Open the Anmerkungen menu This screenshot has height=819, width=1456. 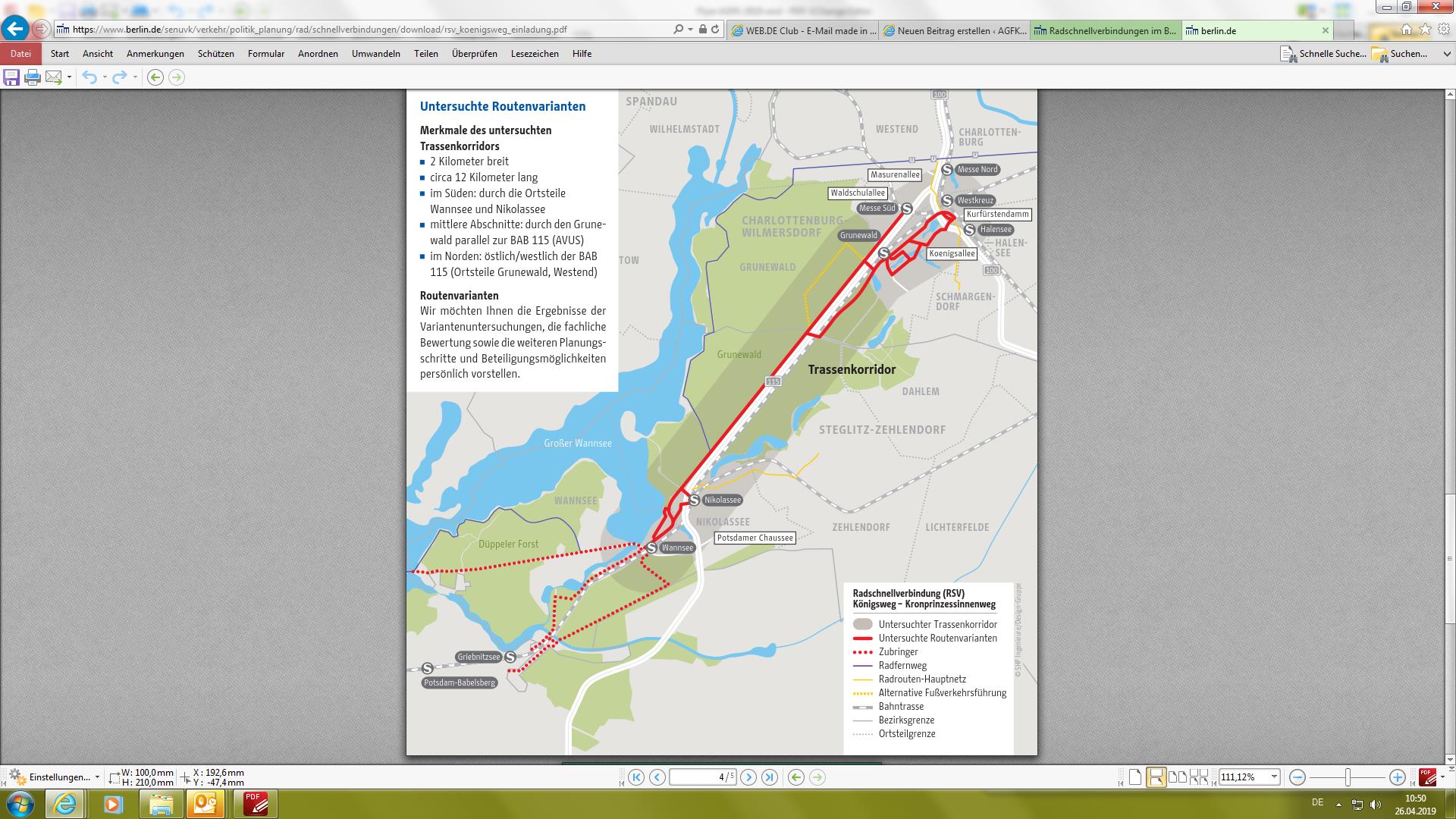point(155,54)
